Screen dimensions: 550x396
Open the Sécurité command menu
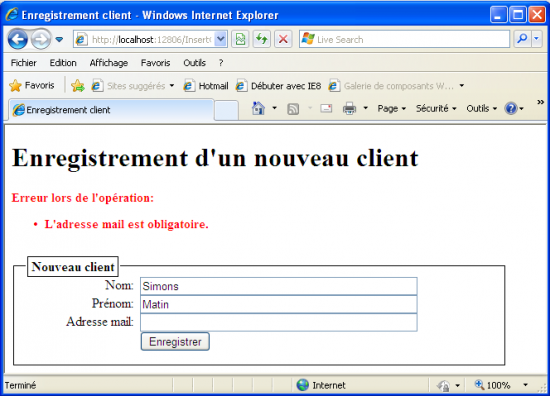click(x=436, y=109)
